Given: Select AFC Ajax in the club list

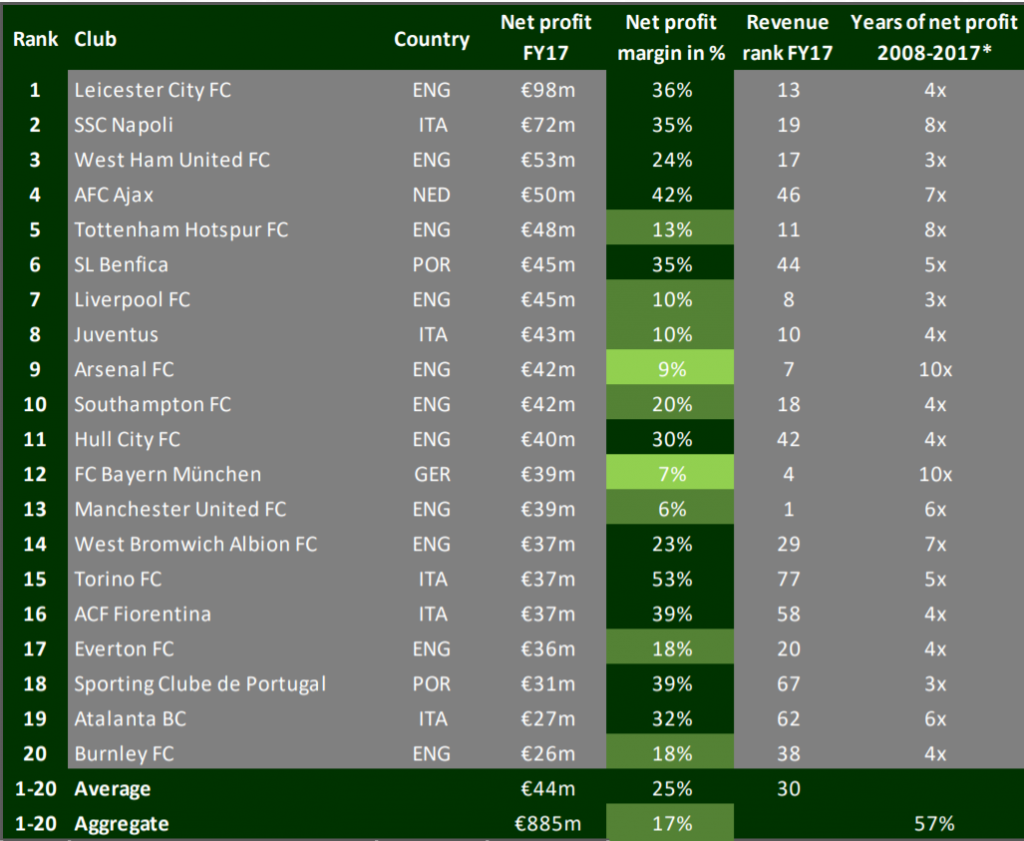Looking at the screenshot, I should 114,195.
